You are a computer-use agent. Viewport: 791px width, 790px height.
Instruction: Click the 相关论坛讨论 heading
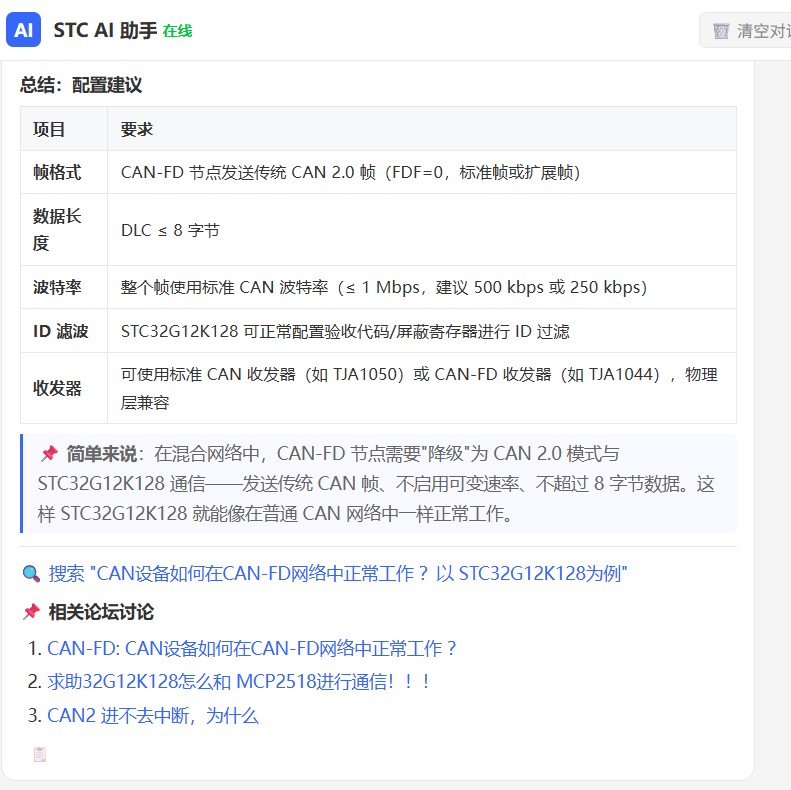(101, 611)
